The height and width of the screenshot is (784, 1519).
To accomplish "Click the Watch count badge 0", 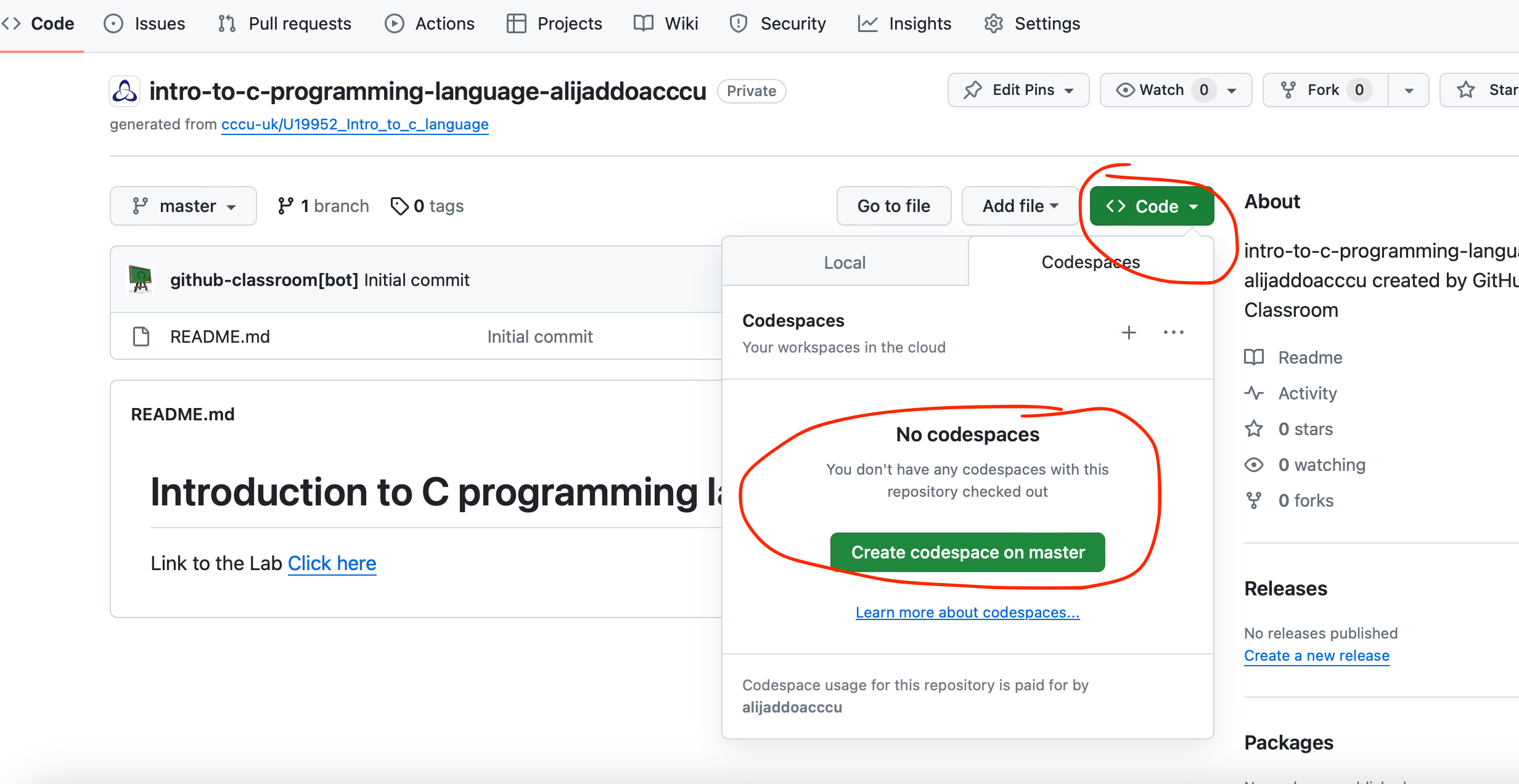I will [x=1203, y=90].
